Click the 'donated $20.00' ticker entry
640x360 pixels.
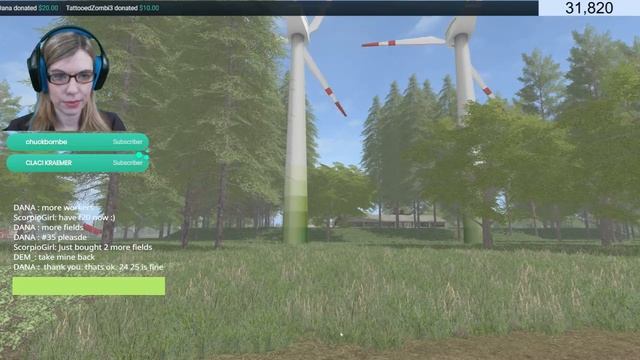coord(29,8)
